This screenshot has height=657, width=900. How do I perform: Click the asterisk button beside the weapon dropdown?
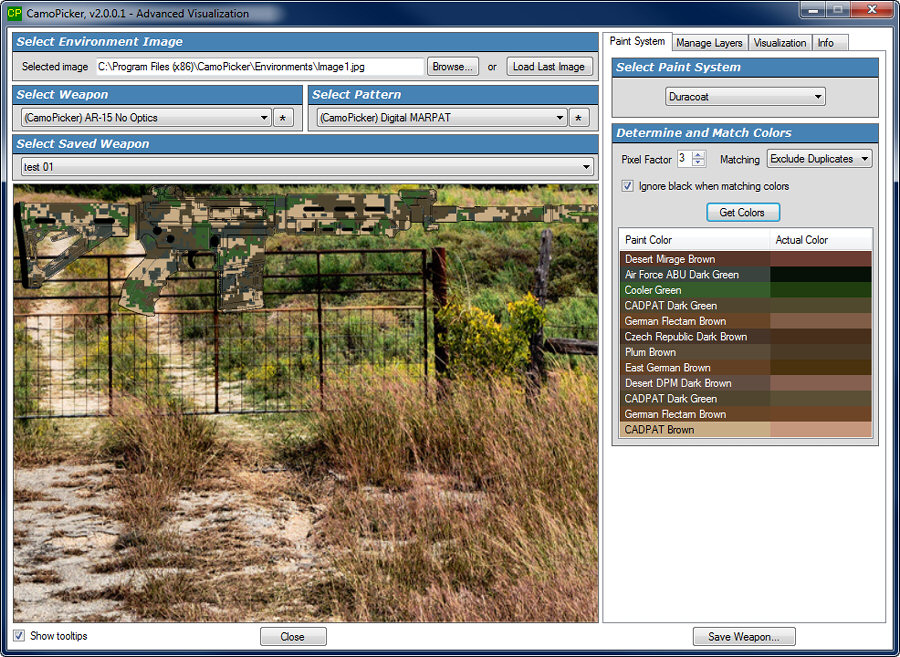point(284,118)
